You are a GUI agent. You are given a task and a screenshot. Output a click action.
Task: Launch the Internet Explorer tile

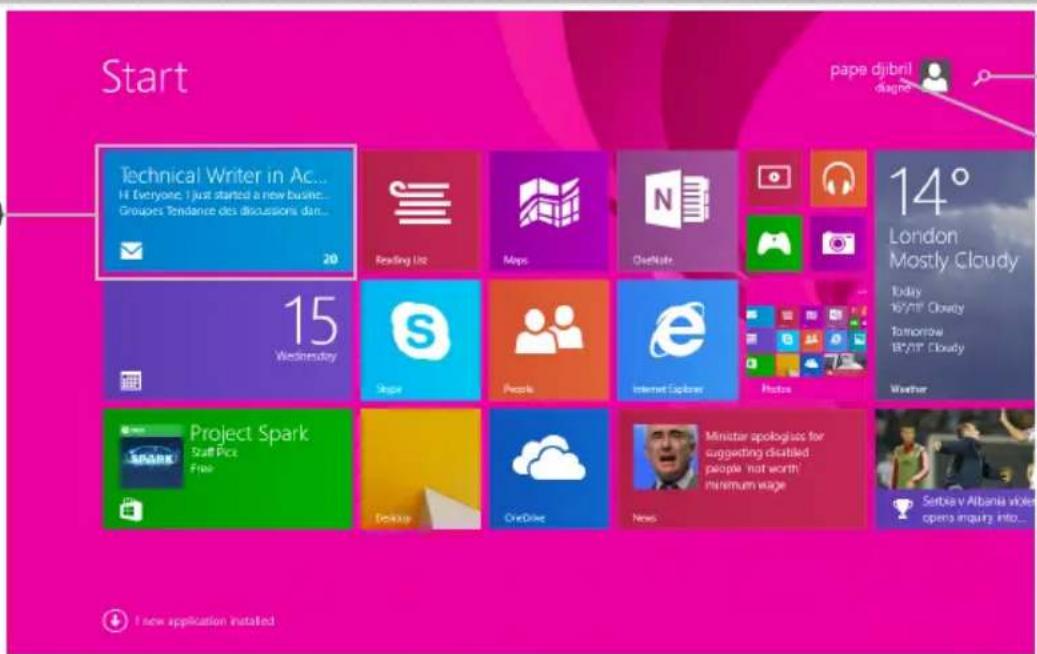click(677, 340)
